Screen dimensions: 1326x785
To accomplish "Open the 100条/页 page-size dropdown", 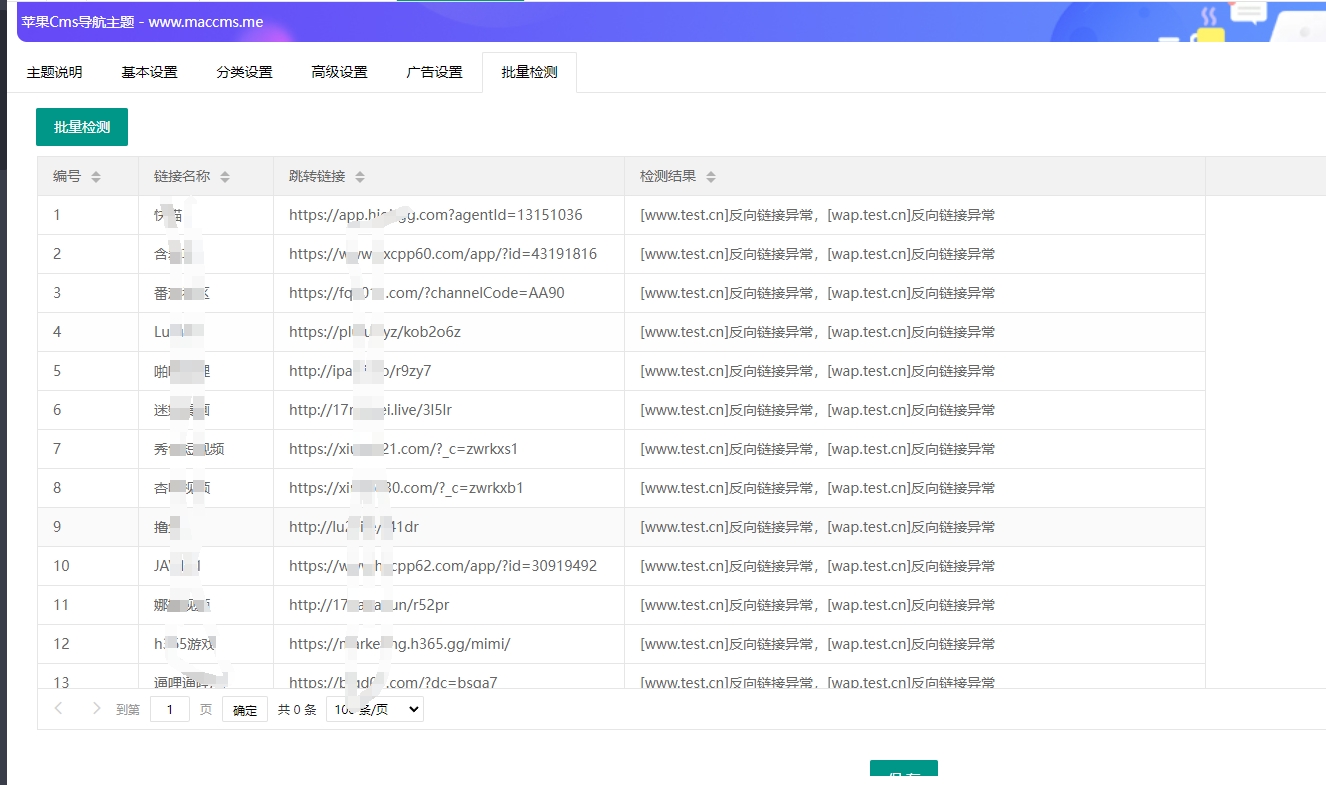I will [x=374, y=708].
